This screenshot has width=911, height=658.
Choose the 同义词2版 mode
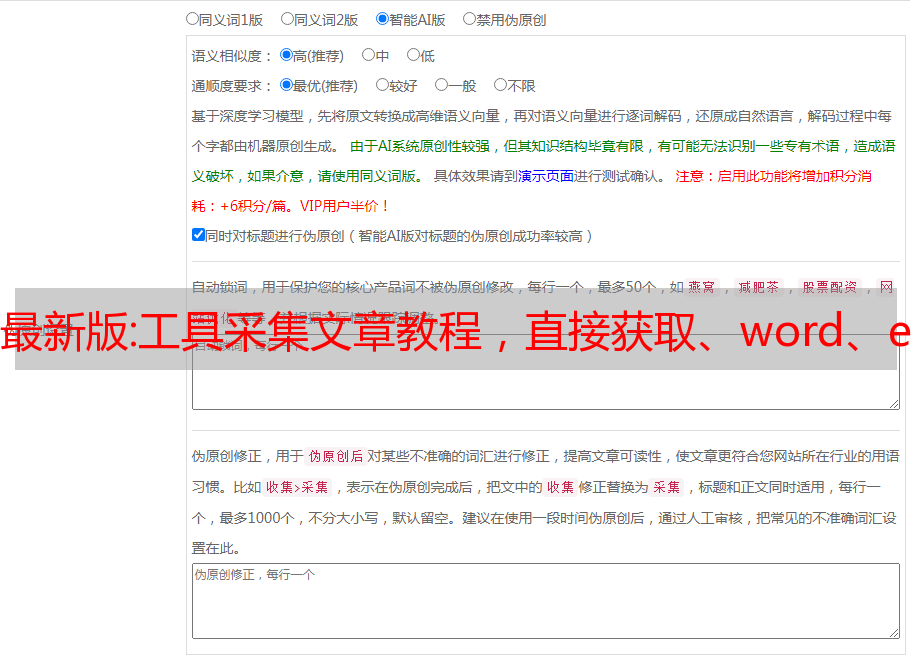pos(287,19)
